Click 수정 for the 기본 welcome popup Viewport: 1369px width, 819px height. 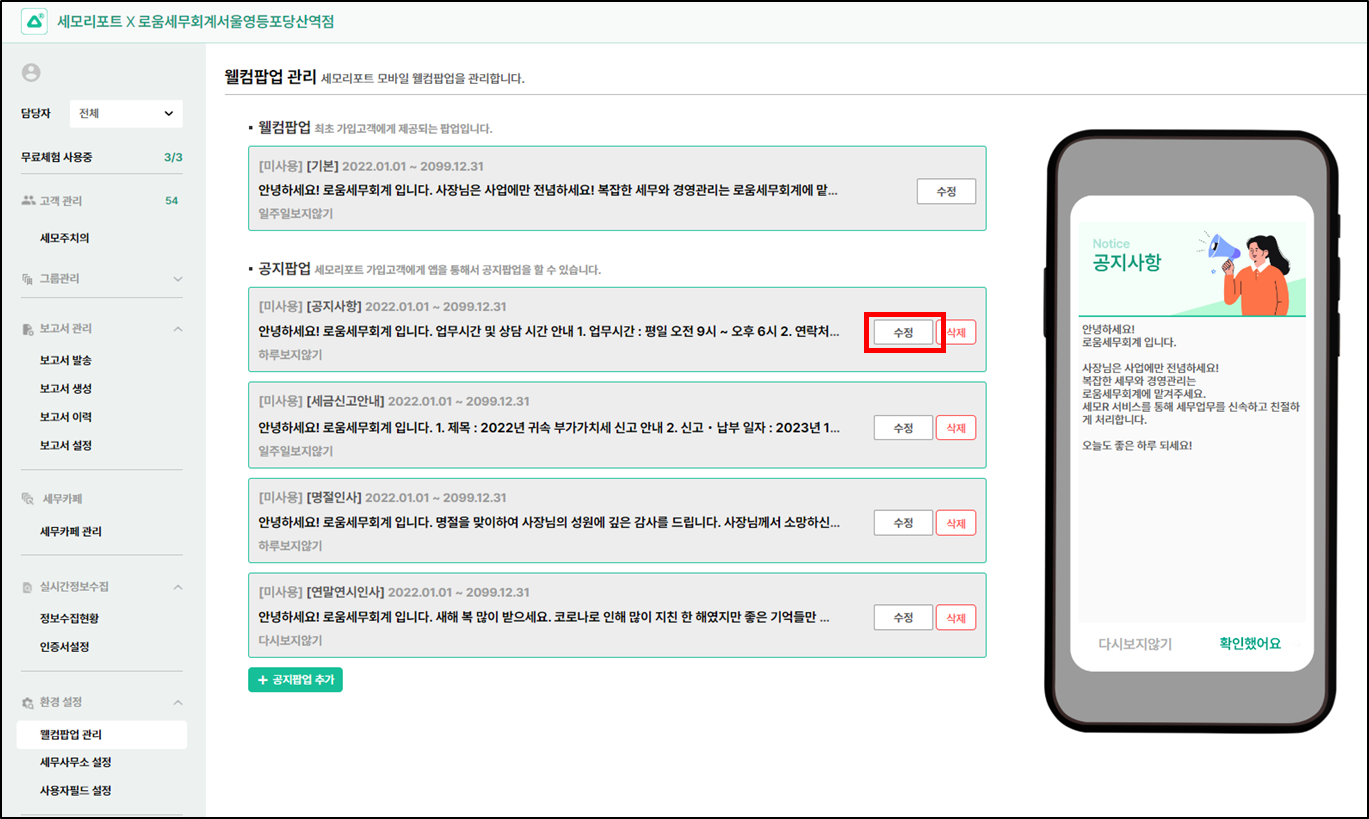point(945,191)
